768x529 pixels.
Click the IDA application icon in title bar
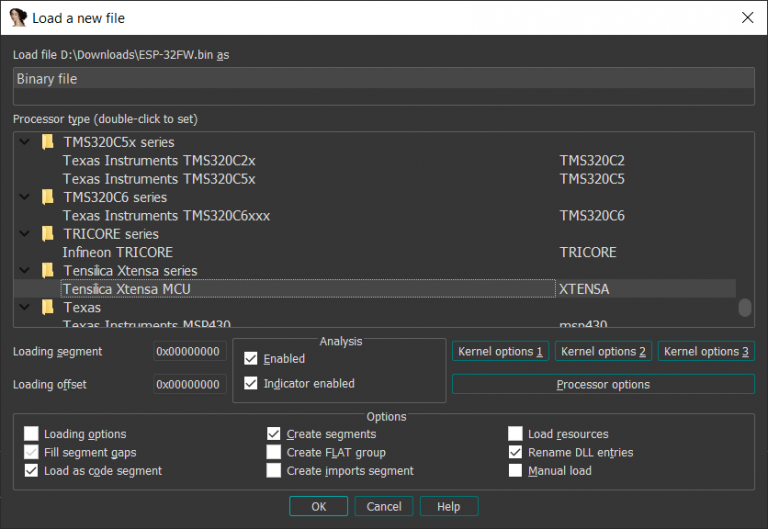tap(18, 17)
